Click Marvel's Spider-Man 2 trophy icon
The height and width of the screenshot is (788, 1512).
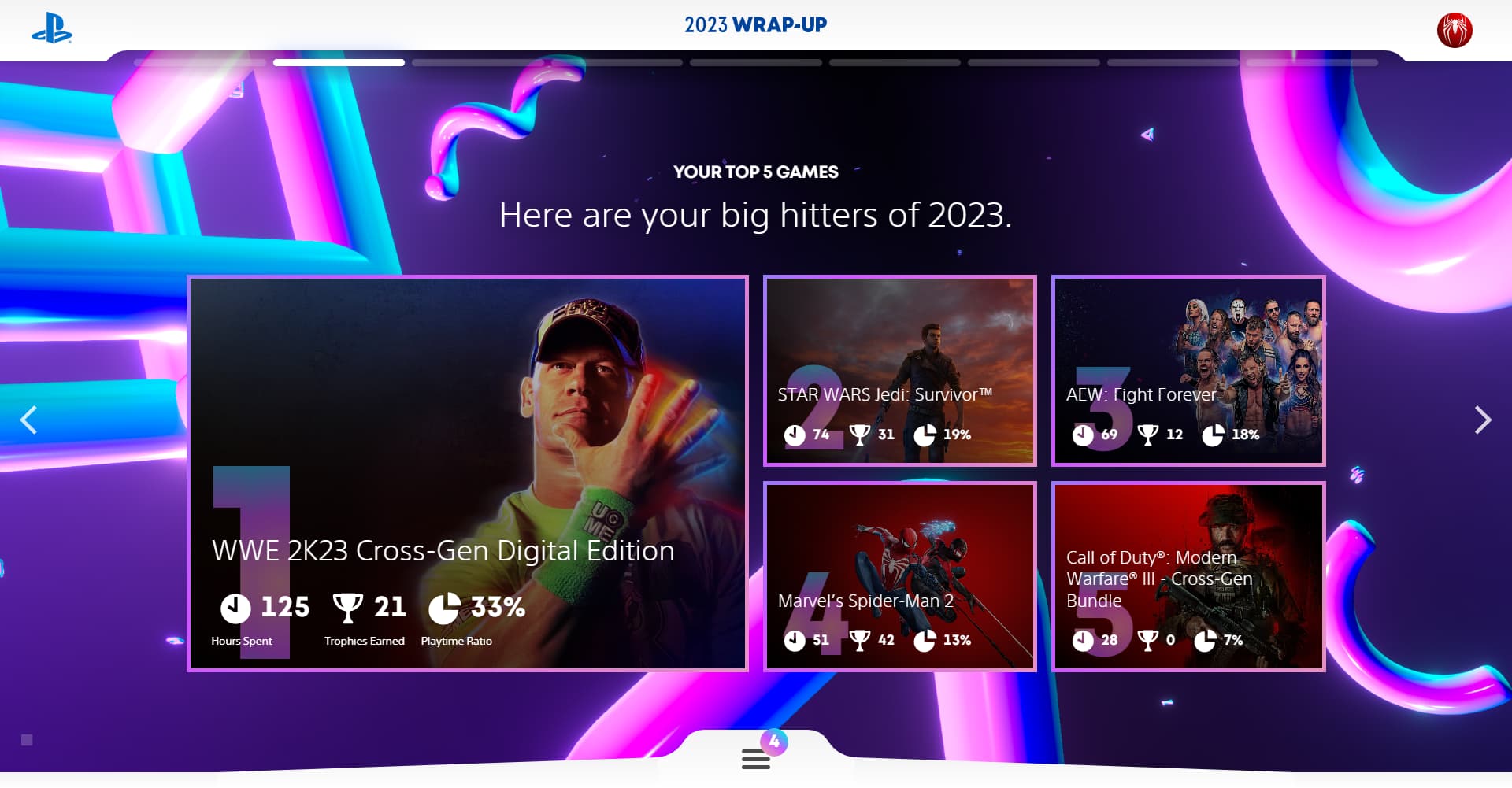click(860, 640)
